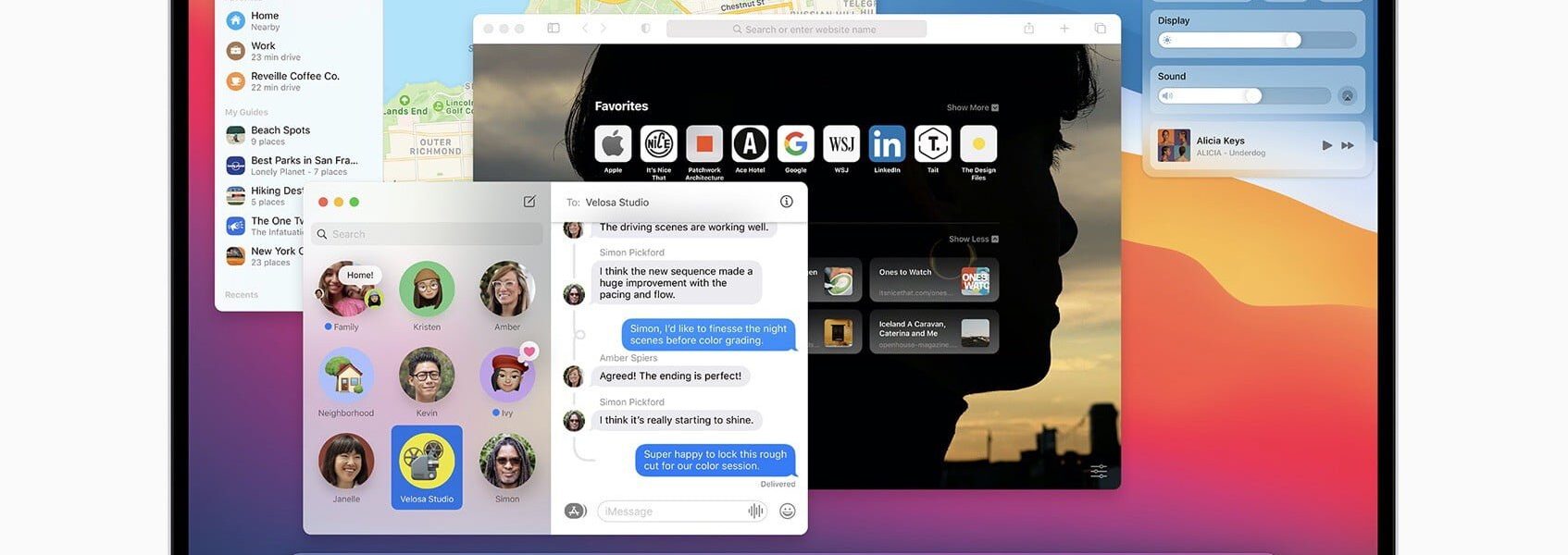The width and height of the screenshot is (1568, 555).
Task: Open a new Safari tab
Action: coord(1064,29)
